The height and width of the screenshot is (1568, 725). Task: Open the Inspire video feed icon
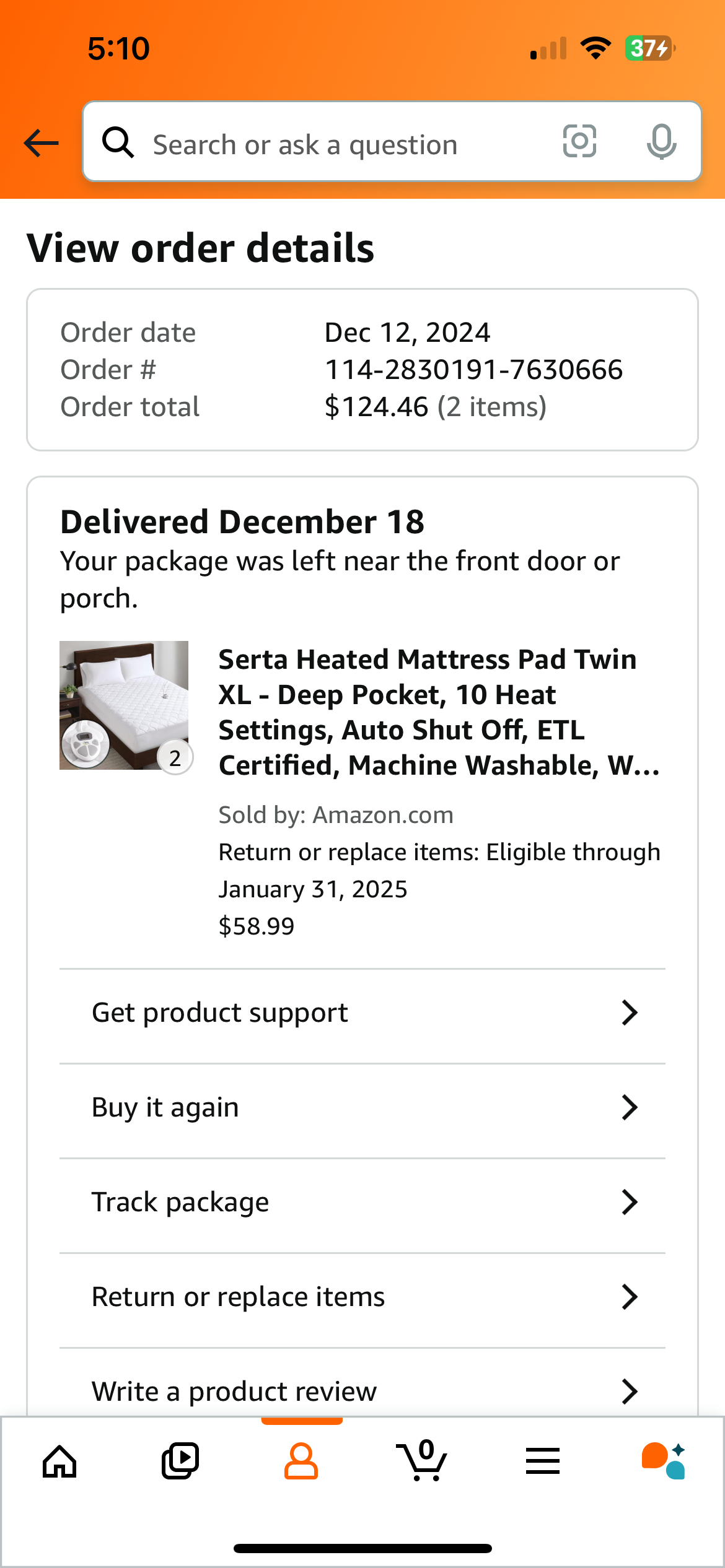pyautogui.click(x=180, y=1461)
